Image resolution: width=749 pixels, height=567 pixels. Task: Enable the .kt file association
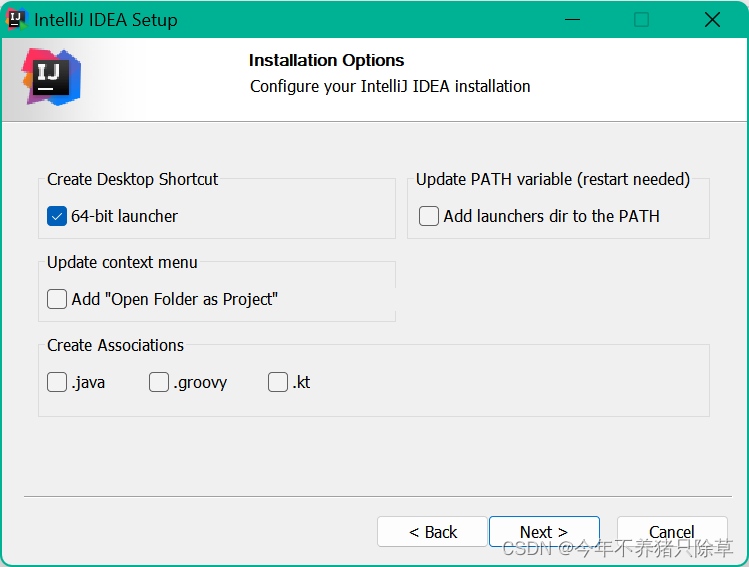click(278, 382)
